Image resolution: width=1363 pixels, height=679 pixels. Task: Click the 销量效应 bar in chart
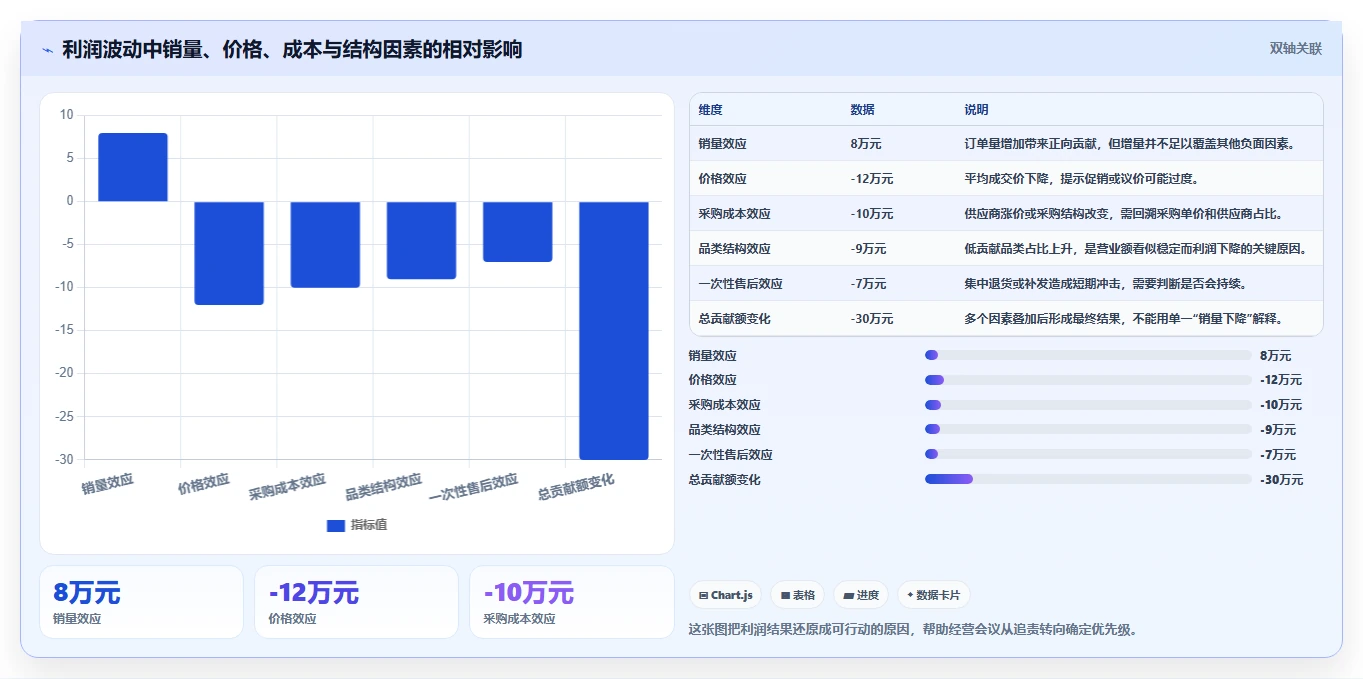coord(133,167)
